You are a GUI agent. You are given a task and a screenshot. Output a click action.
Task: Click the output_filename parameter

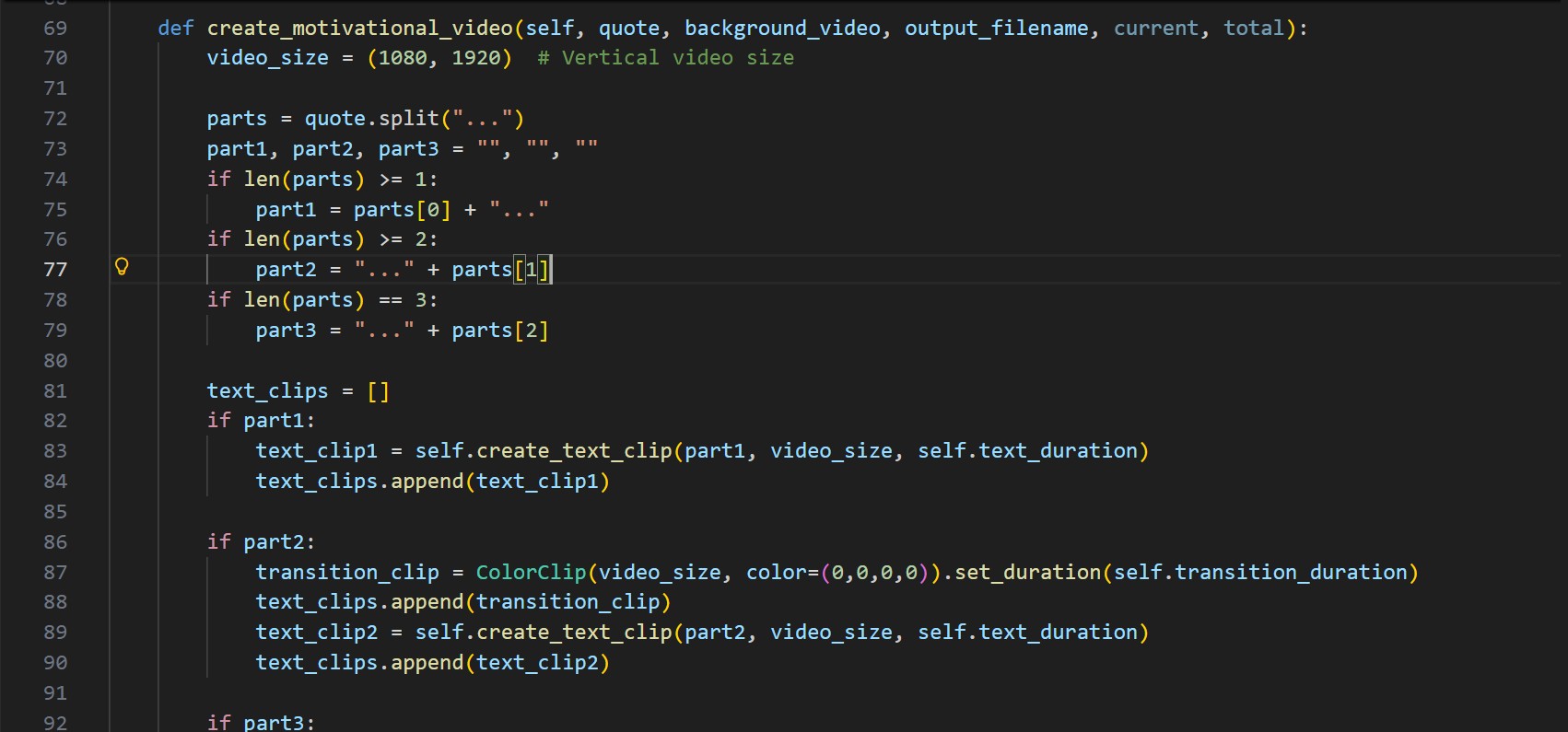click(996, 29)
